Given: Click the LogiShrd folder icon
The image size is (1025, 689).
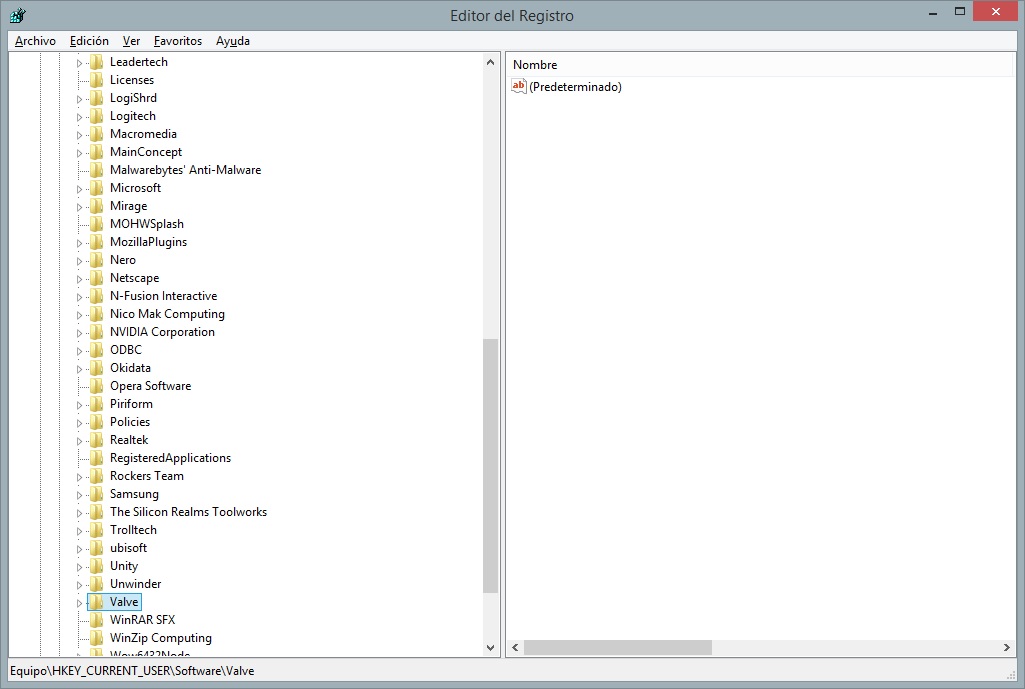Looking at the screenshot, I should [x=97, y=98].
